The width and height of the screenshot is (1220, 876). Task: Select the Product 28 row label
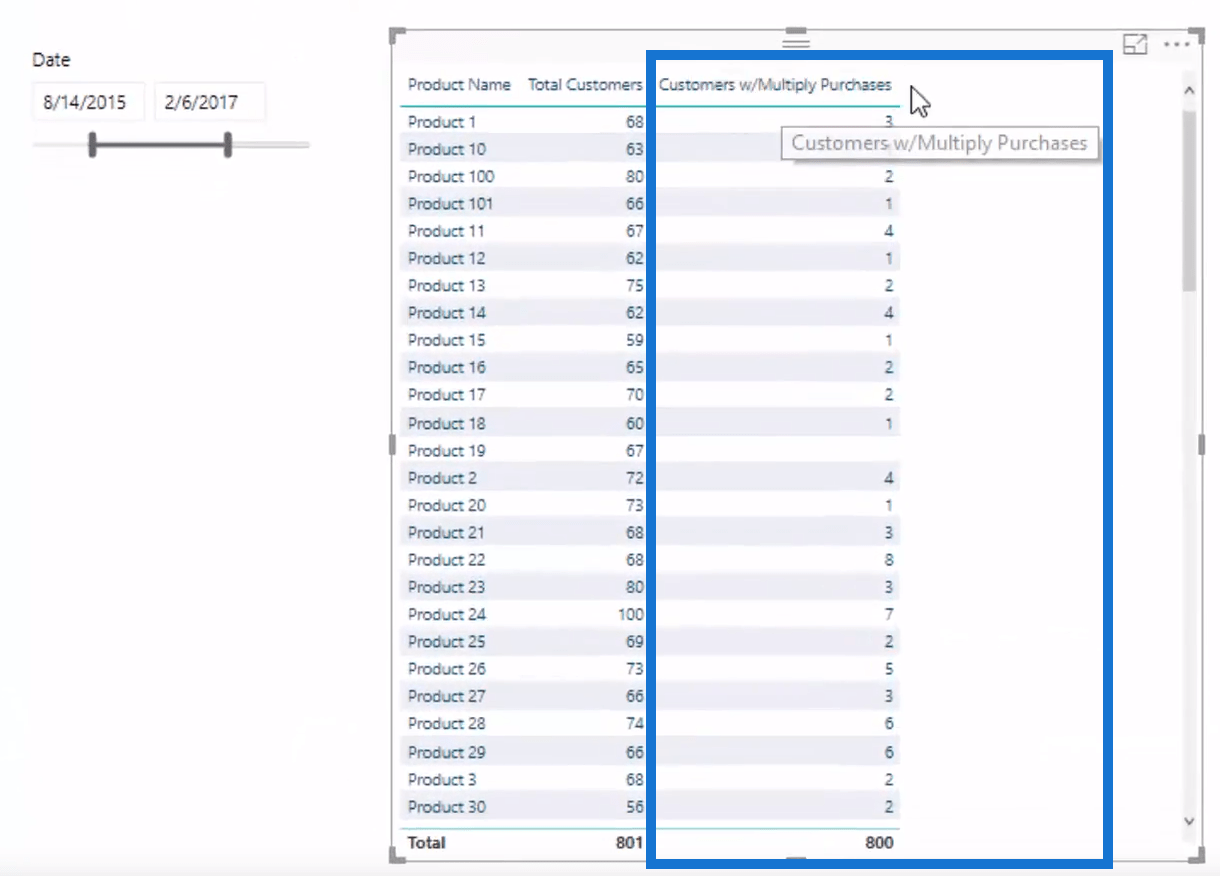click(447, 724)
